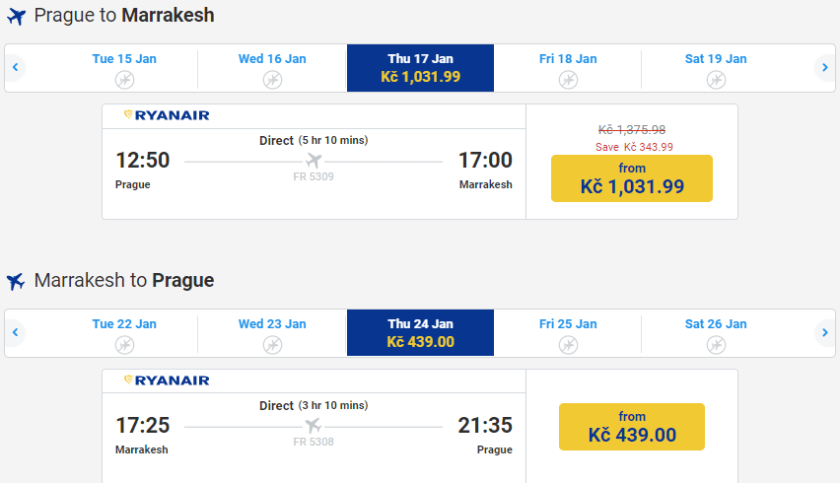Screen dimensions: 840x483
Task: Switch to the Sat 19 Jan outbound tab
Action: 716,67
